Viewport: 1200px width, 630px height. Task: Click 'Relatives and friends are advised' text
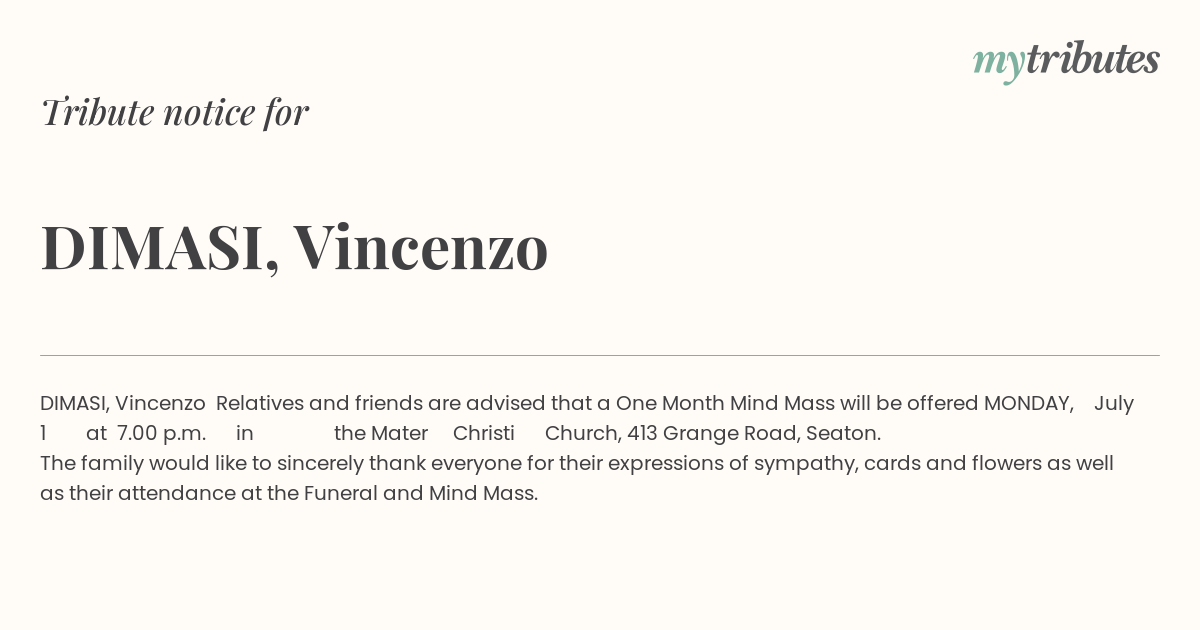coord(381,403)
